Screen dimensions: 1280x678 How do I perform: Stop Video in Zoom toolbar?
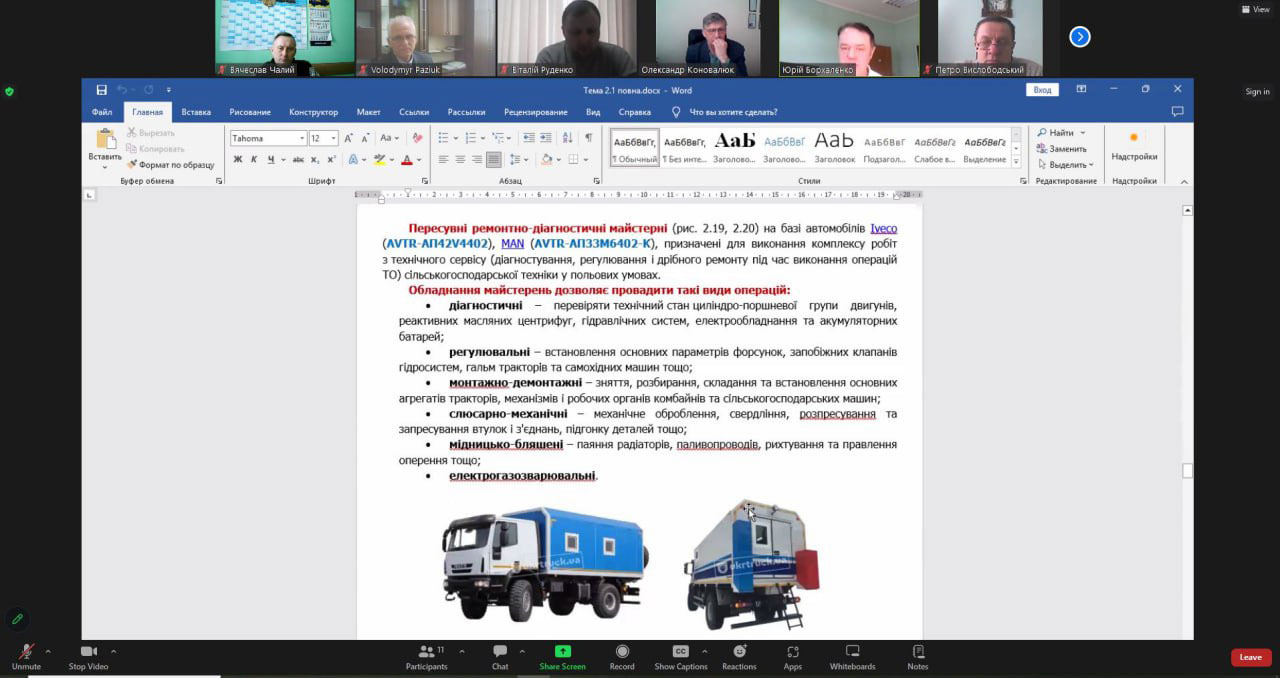89,657
